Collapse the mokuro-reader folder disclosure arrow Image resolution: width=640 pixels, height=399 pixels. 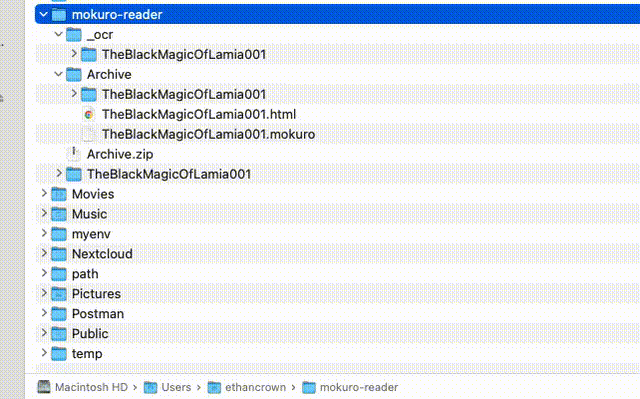click(x=44, y=15)
